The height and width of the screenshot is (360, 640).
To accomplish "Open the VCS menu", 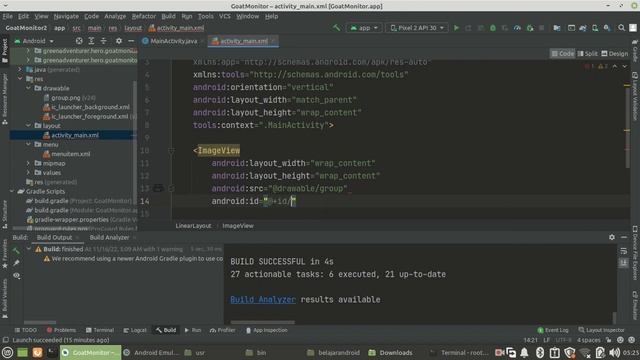I will 224,16.
